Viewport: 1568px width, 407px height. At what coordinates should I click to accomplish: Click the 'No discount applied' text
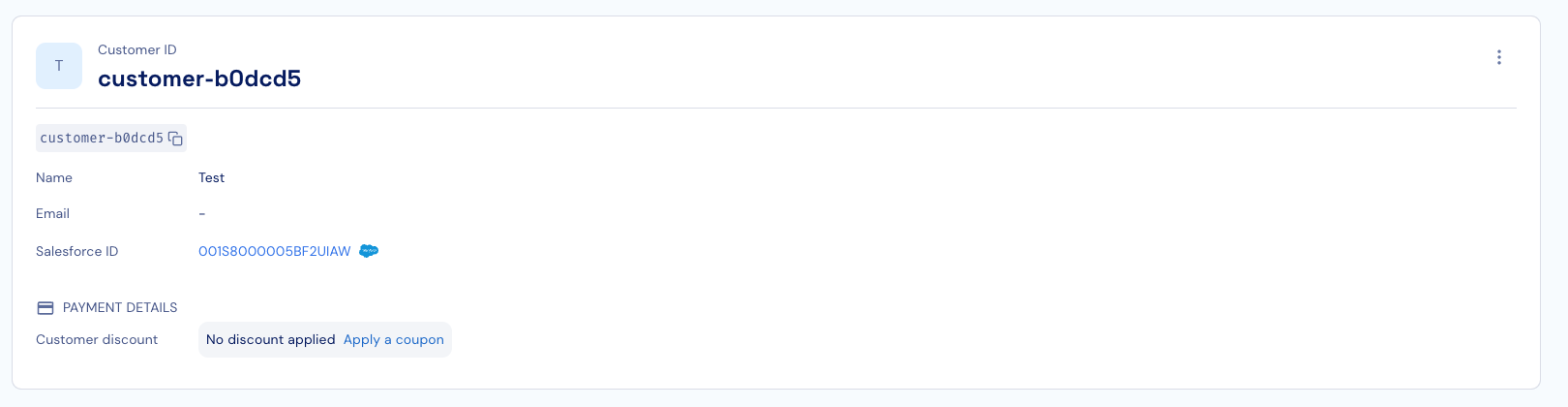270,339
